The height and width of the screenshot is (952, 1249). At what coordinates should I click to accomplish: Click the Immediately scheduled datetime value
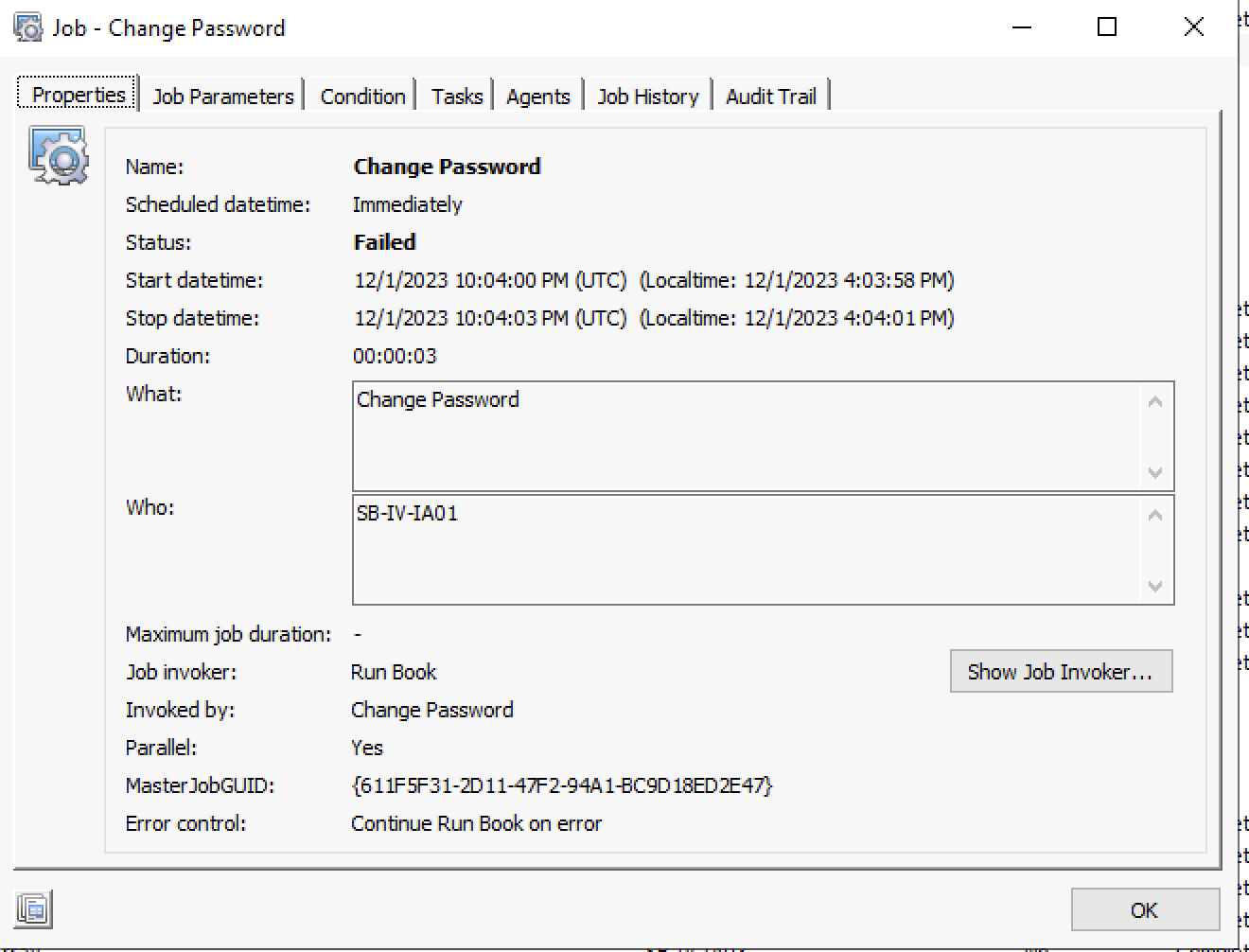coord(407,204)
